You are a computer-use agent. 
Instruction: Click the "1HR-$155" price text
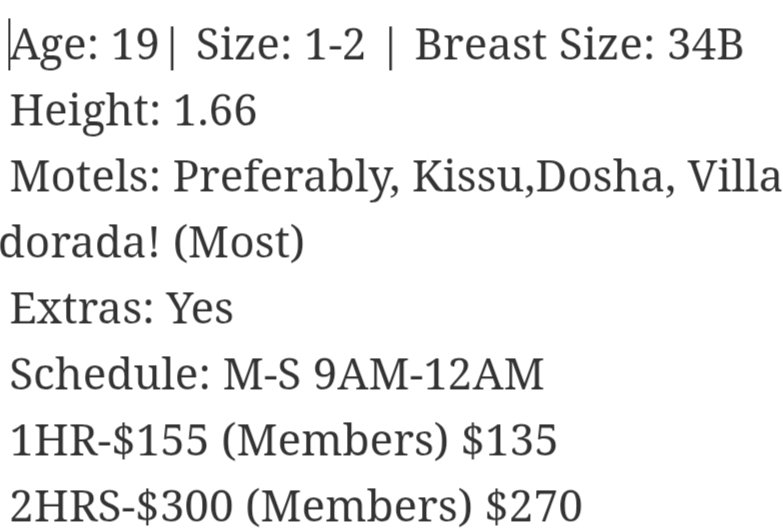pyautogui.click(x=109, y=441)
